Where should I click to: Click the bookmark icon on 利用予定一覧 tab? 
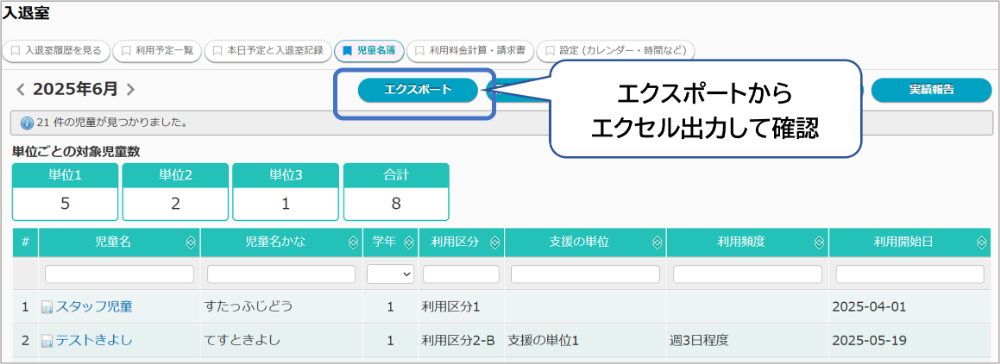point(126,50)
